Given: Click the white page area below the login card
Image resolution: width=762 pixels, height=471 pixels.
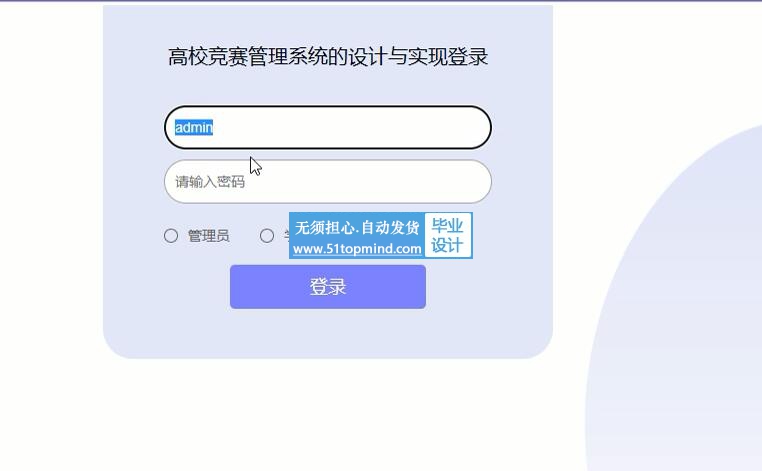Looking at the screenshot, I should coord(328,413).
